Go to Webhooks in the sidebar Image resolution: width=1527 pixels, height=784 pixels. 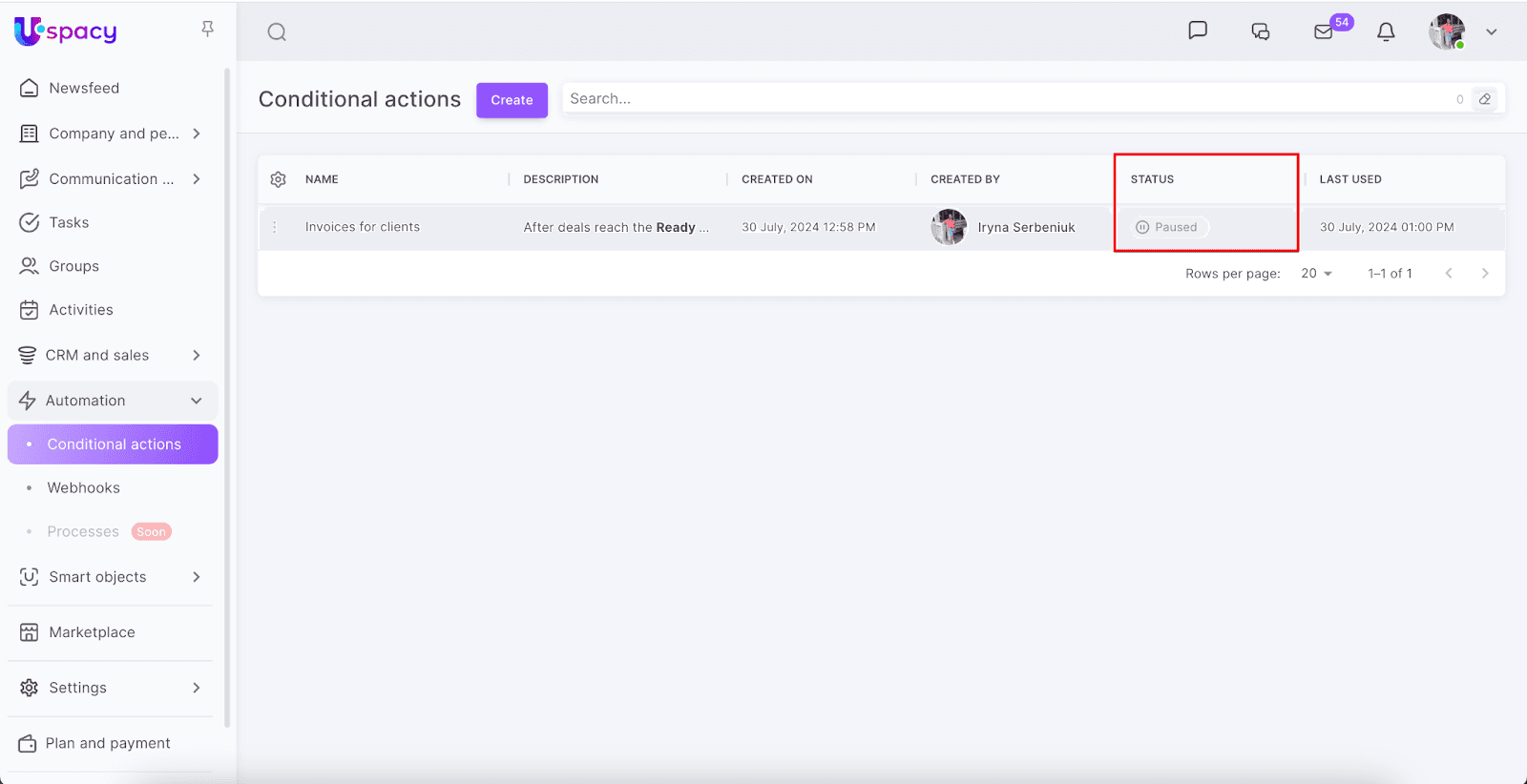(84, 487)
